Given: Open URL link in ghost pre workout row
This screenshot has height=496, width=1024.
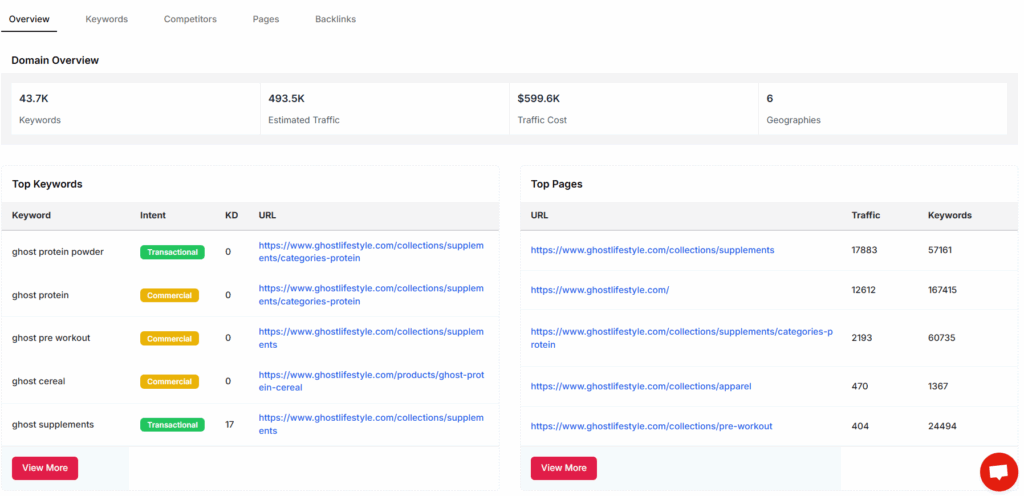Looking at the screenshot, I should pos(371,338).
